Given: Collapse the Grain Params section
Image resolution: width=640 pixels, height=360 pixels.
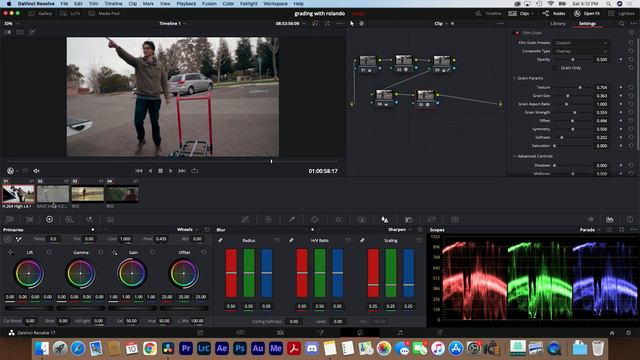Looking at the screenshot, I should tap(515, 78).
